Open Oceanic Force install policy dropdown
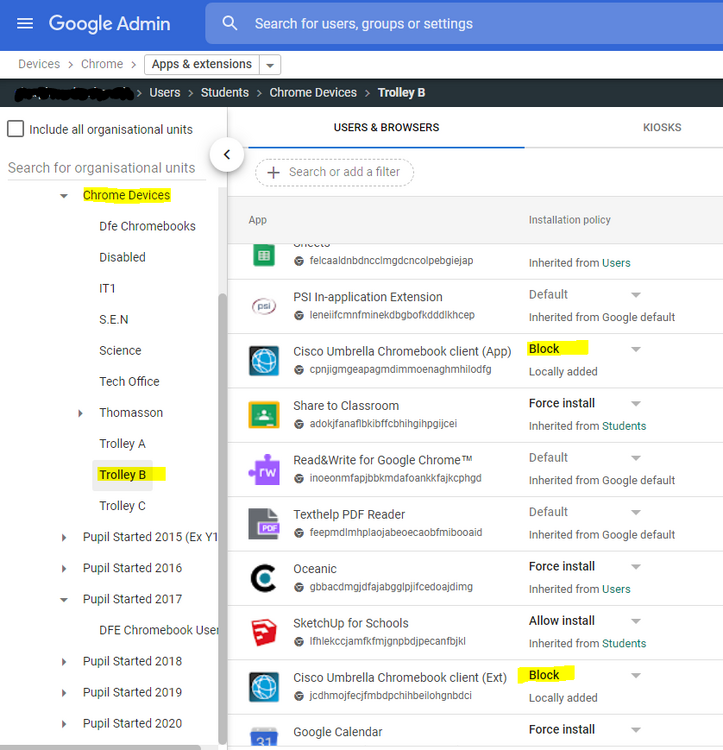Screen dimensions: 723x750 point(635,567)
